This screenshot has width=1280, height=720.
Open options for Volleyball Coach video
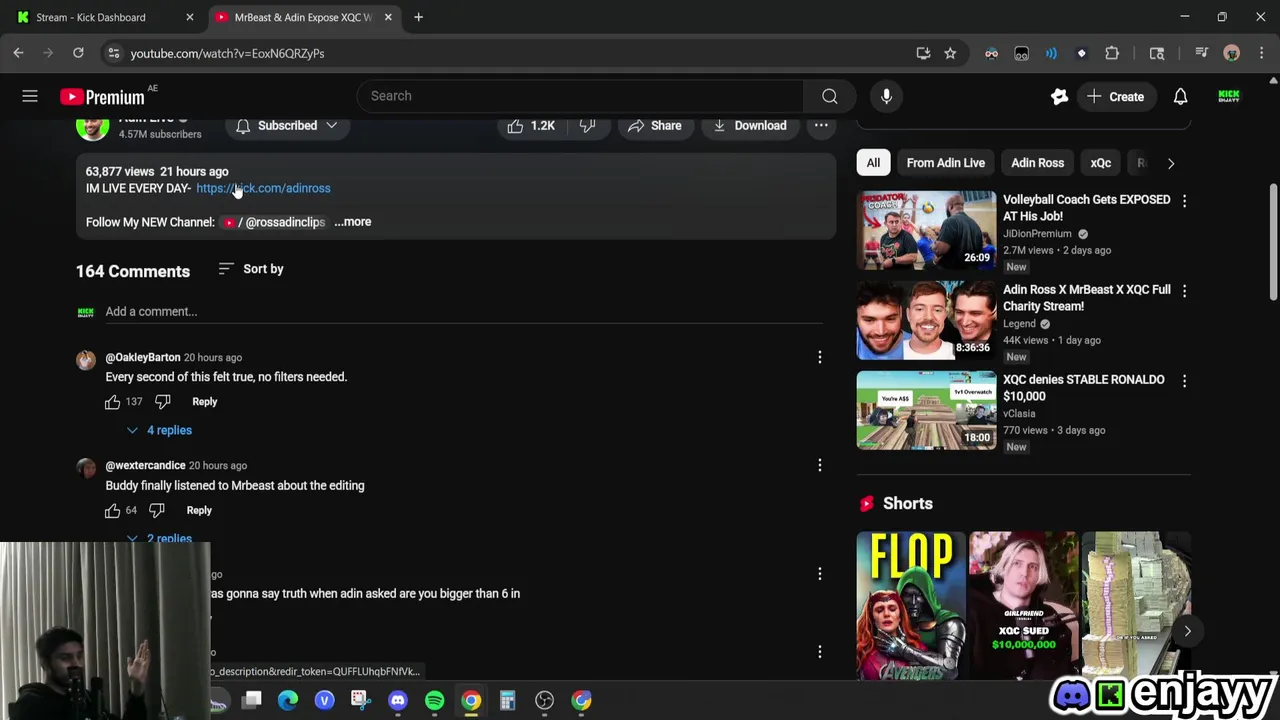pyautogui.click(x=1184, y=201)
